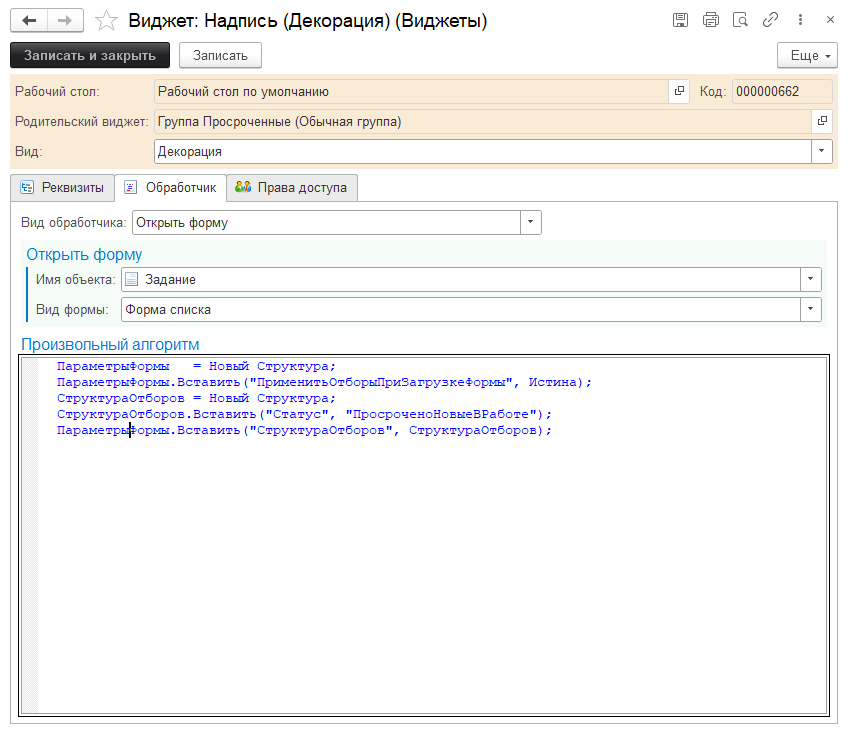Viewport: 854px width, 734px height.
Task: Open the Родительский виджет field value
Action: point(822,122)
